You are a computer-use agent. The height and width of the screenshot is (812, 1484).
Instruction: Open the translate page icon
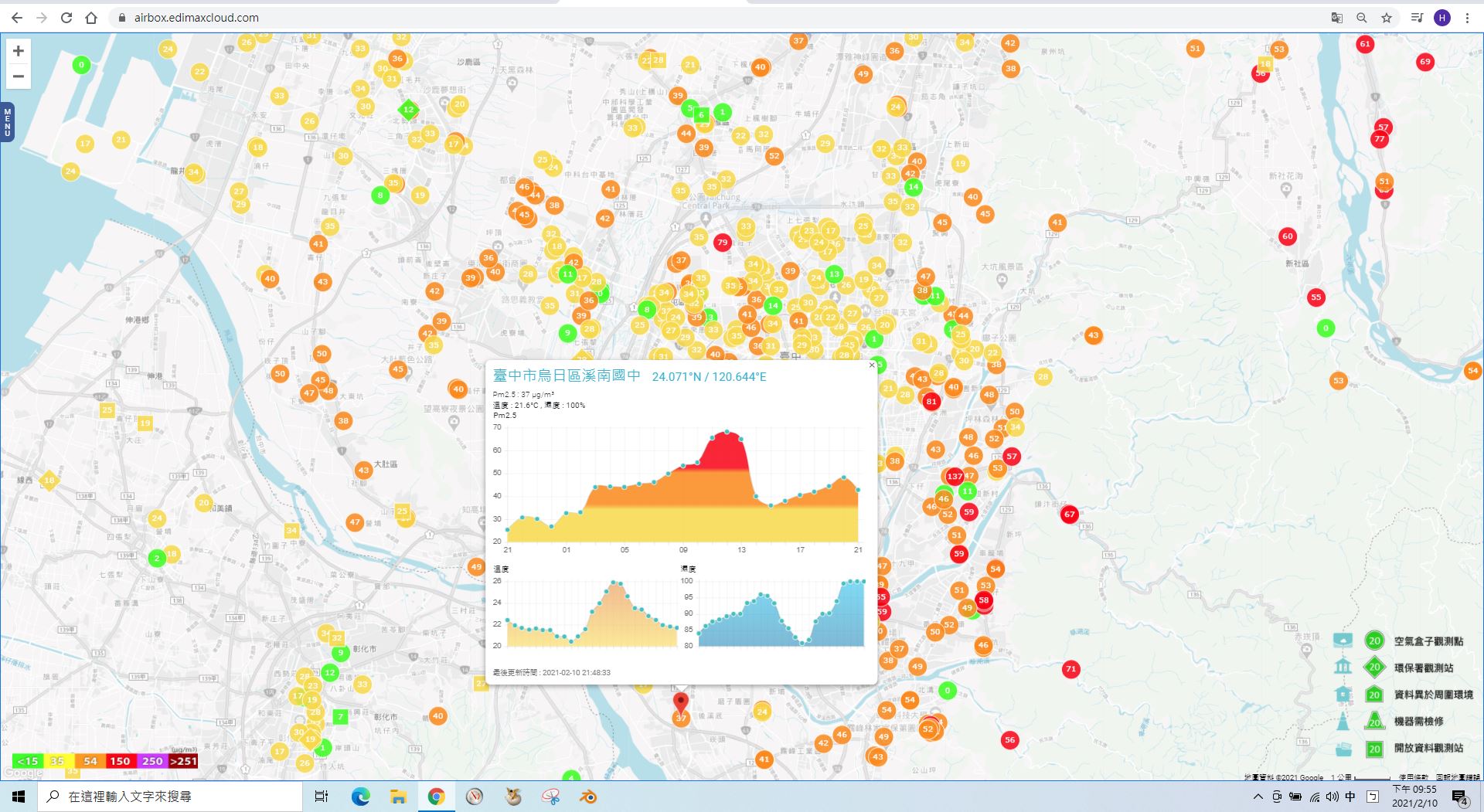coord(1336,18)
